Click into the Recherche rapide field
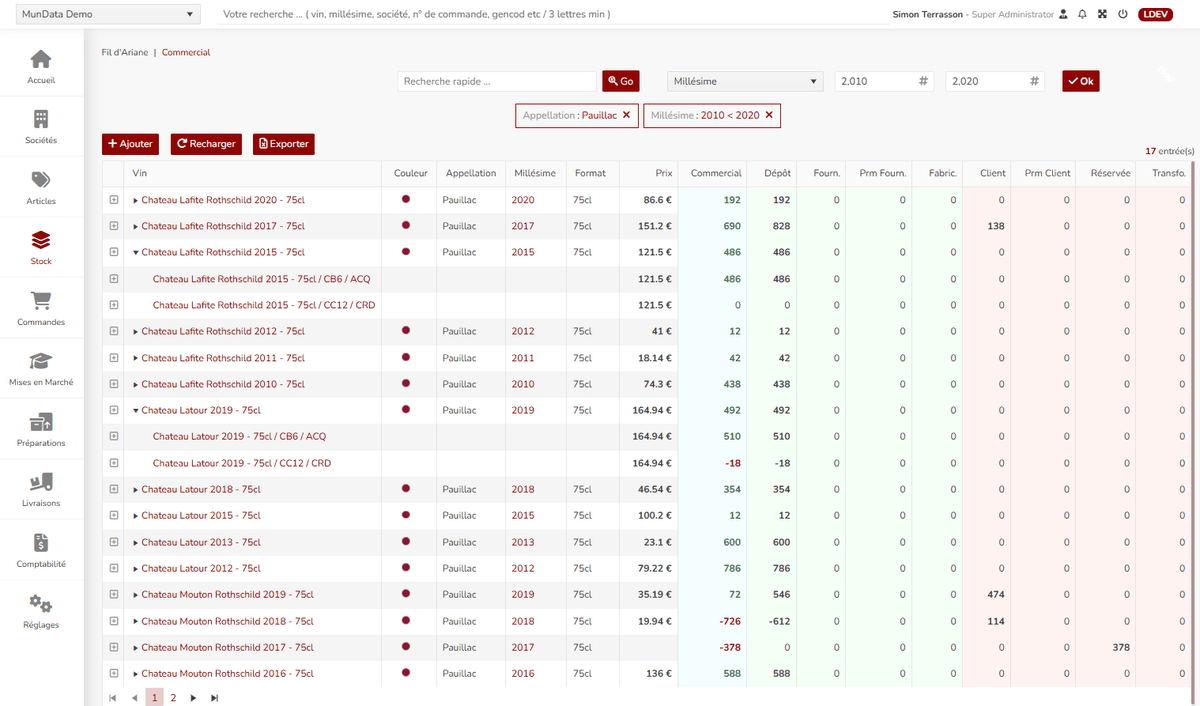The height and width of the screenshot is (706, 1200). pos(496,82)
